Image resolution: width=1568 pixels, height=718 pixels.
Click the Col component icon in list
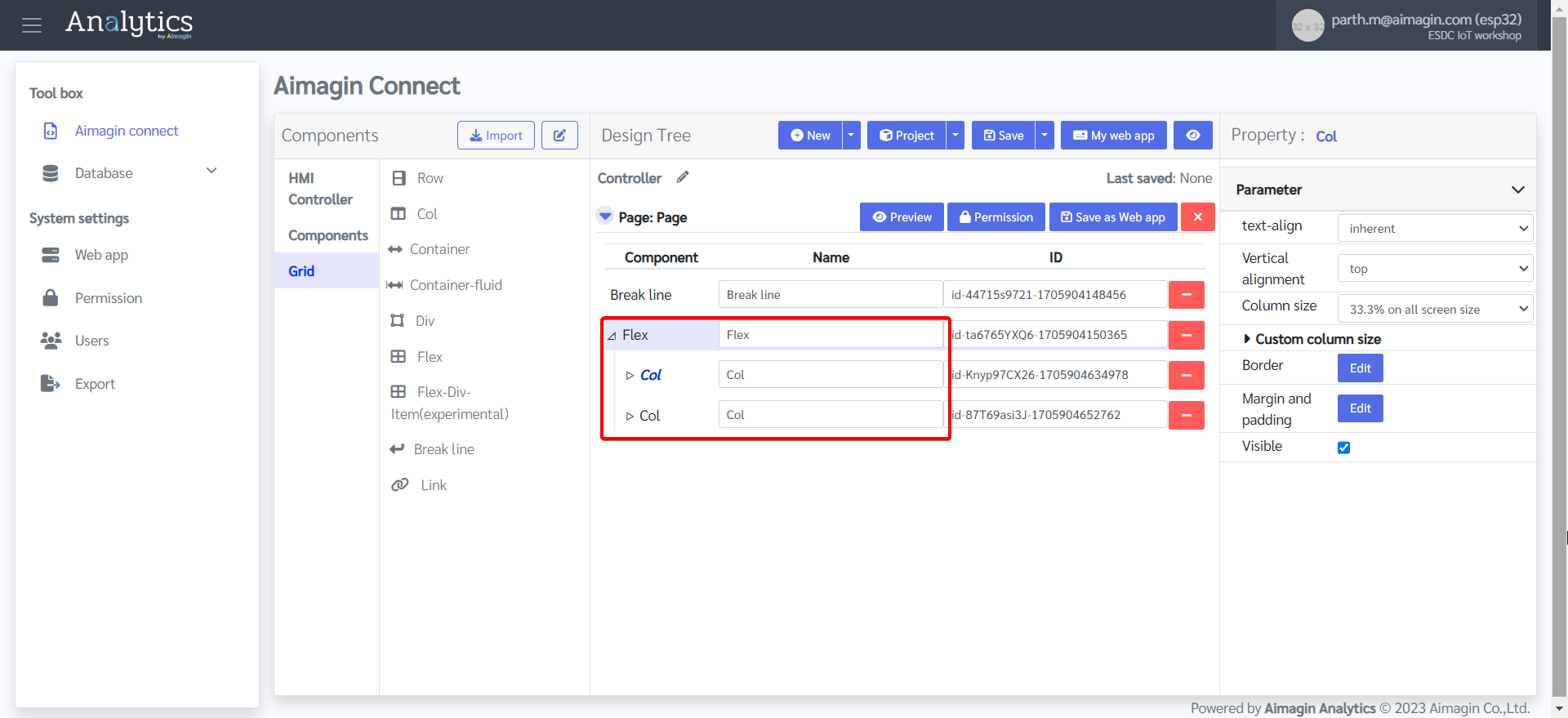[399, 214]
